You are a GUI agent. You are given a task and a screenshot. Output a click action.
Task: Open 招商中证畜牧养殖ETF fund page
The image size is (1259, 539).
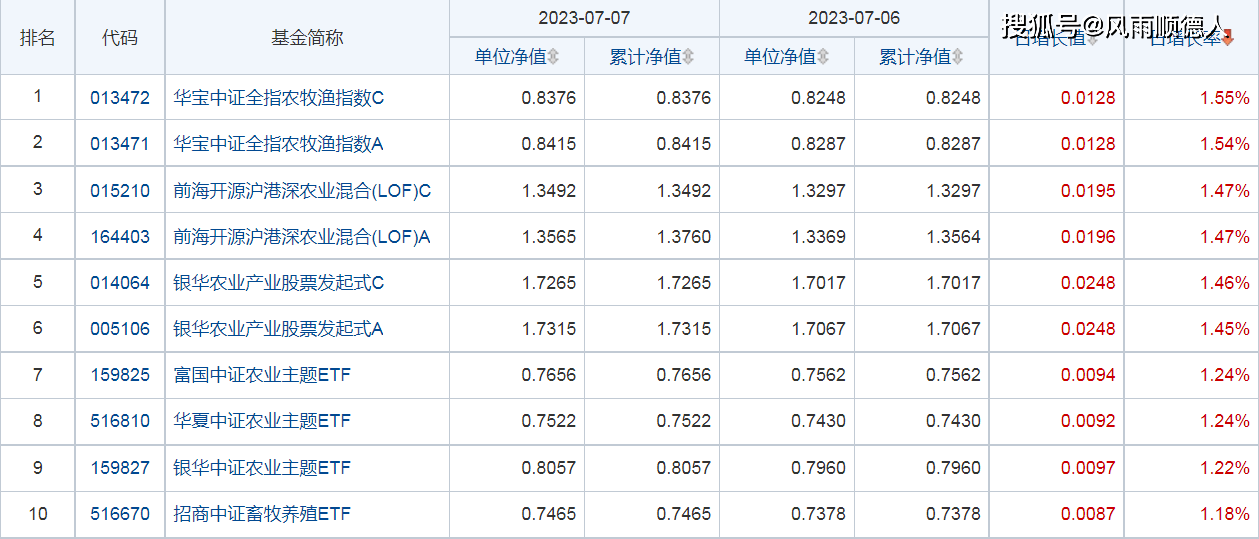pyautogui.click(x=262, y=514)
